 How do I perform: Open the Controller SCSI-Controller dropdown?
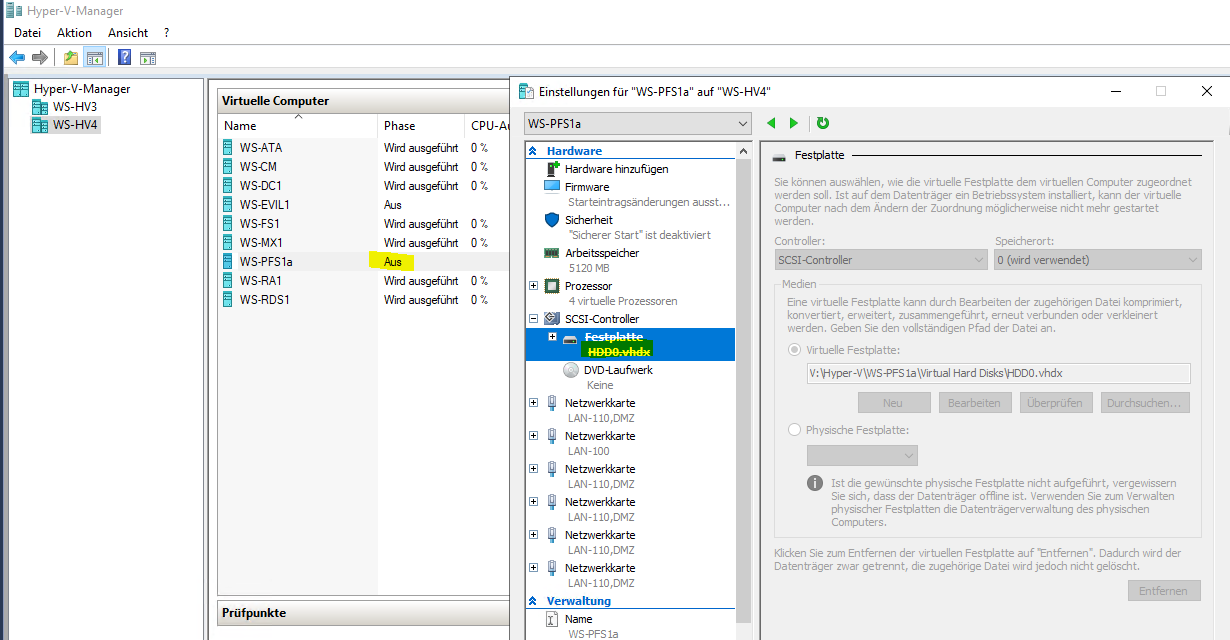(881, 260)
